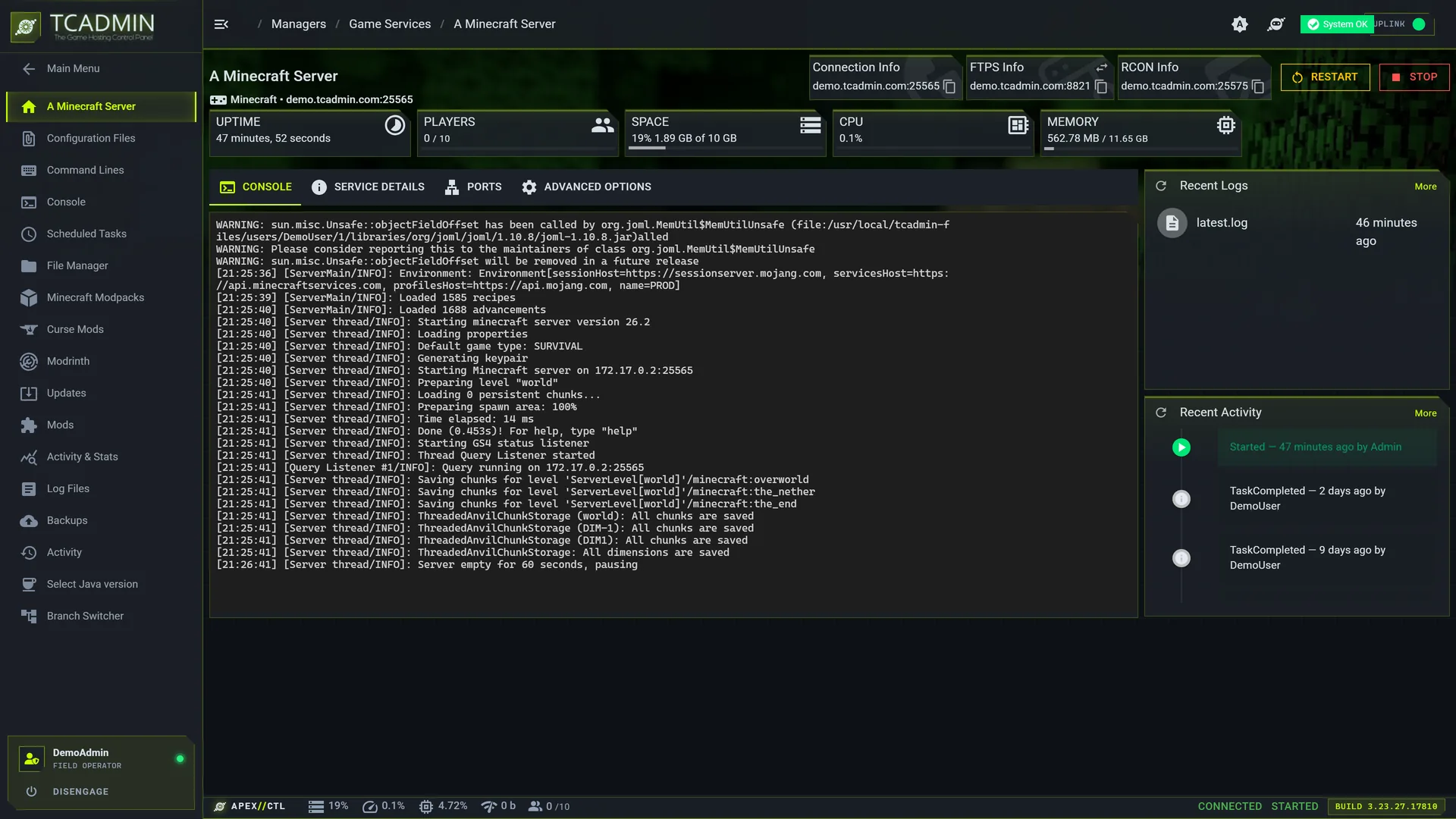
Task: Refresh the Recent Logs panel
Action: click(1161, 186)
